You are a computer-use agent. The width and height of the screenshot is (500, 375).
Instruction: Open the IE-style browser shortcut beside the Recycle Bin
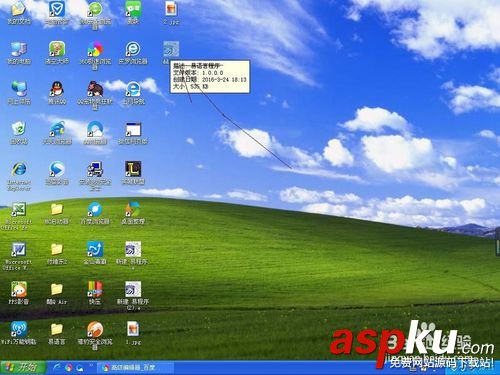(x=57, y=133)
